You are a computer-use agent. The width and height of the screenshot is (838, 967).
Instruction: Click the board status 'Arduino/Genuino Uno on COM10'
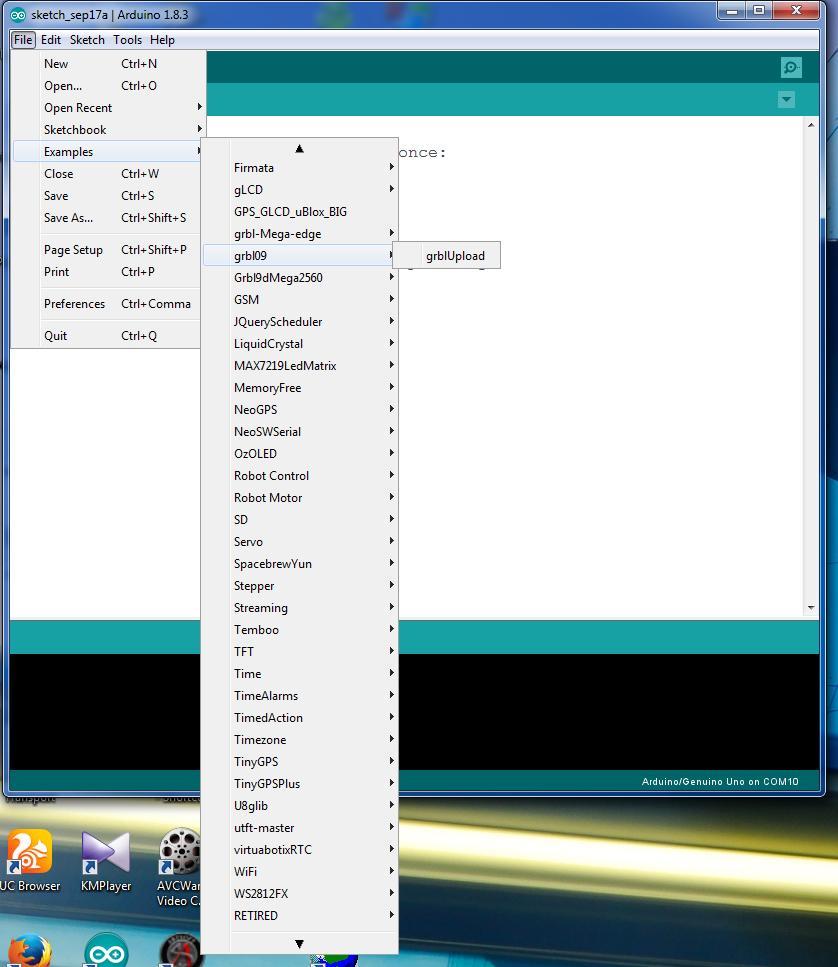720,782
